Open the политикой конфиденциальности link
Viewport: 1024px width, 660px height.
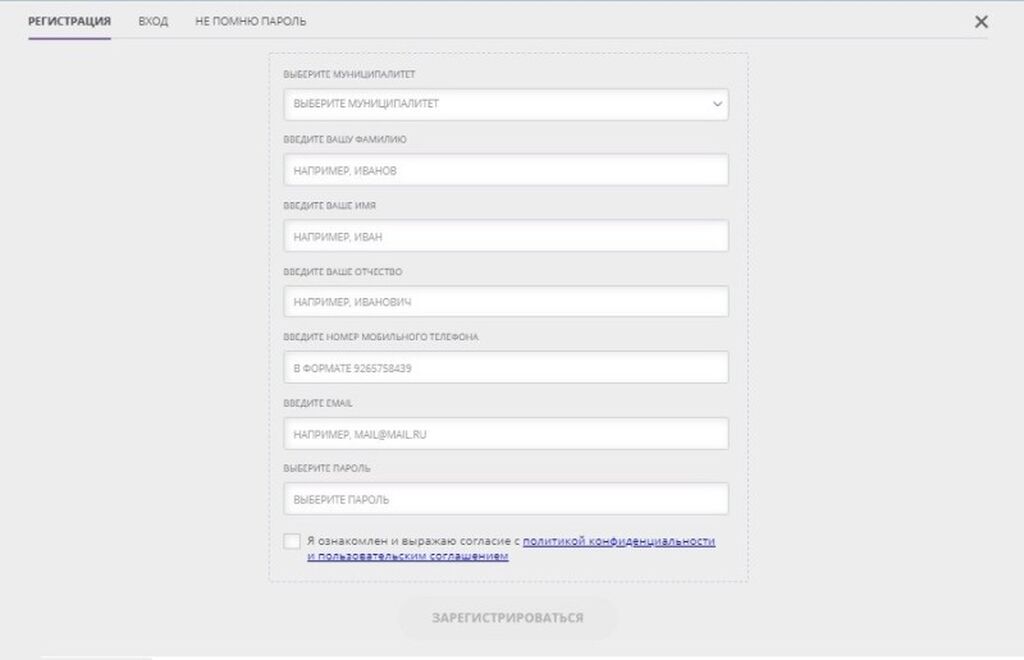coord(618,541)
